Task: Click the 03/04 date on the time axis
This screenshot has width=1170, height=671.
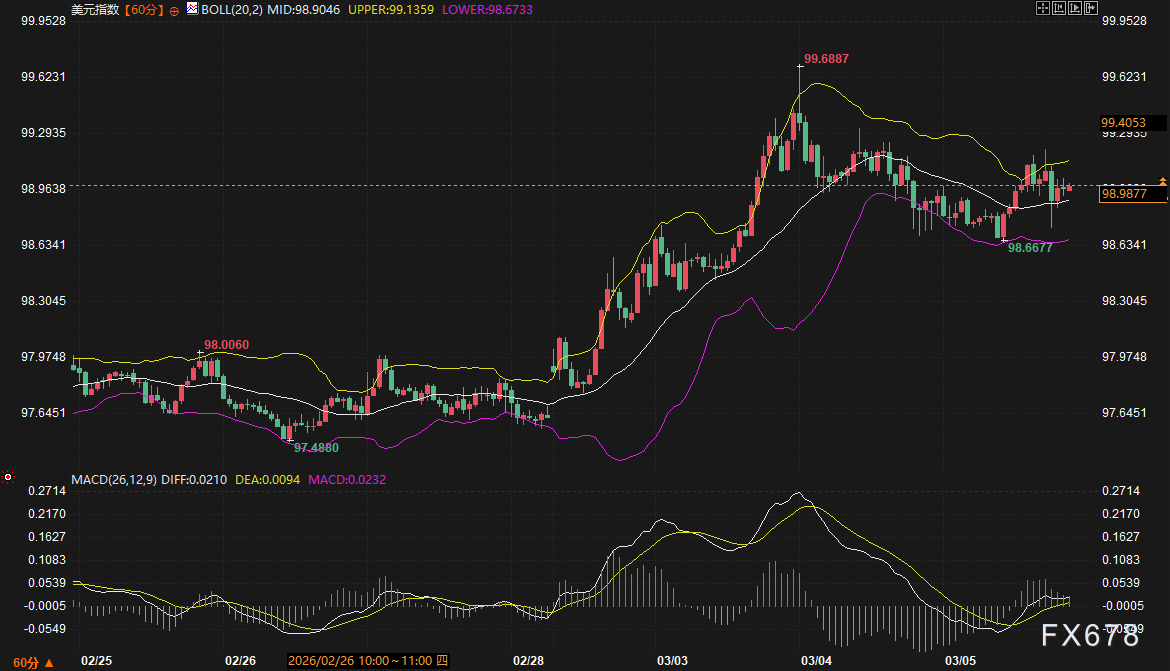Action: click(x=816, y=661)
